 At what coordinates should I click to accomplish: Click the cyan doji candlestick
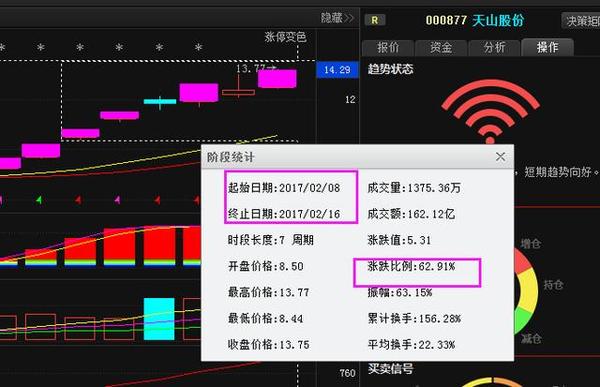160,102
